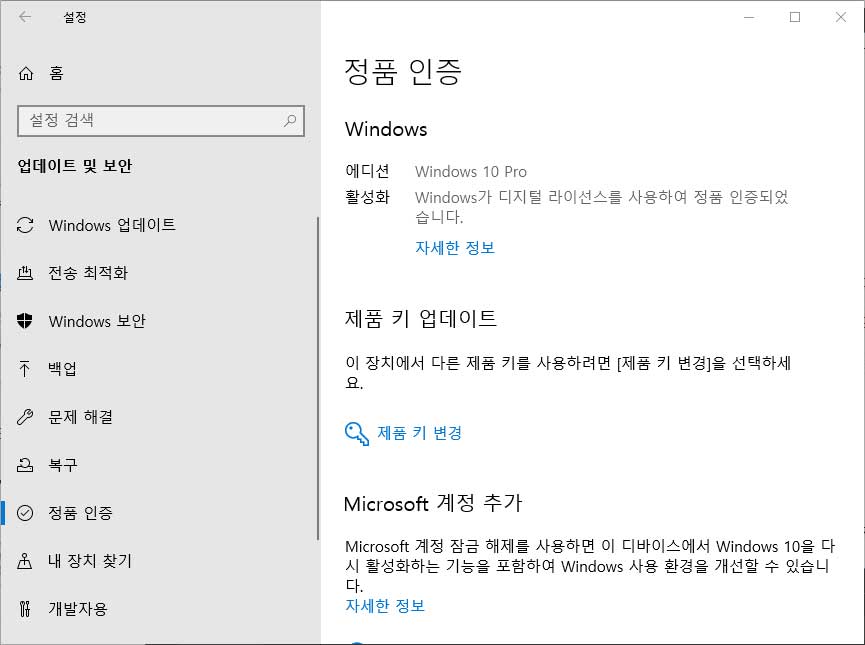Click the 전송 최적화 icon
The width and height of the screenshot is (865, 645).
(x=25, y=273)
